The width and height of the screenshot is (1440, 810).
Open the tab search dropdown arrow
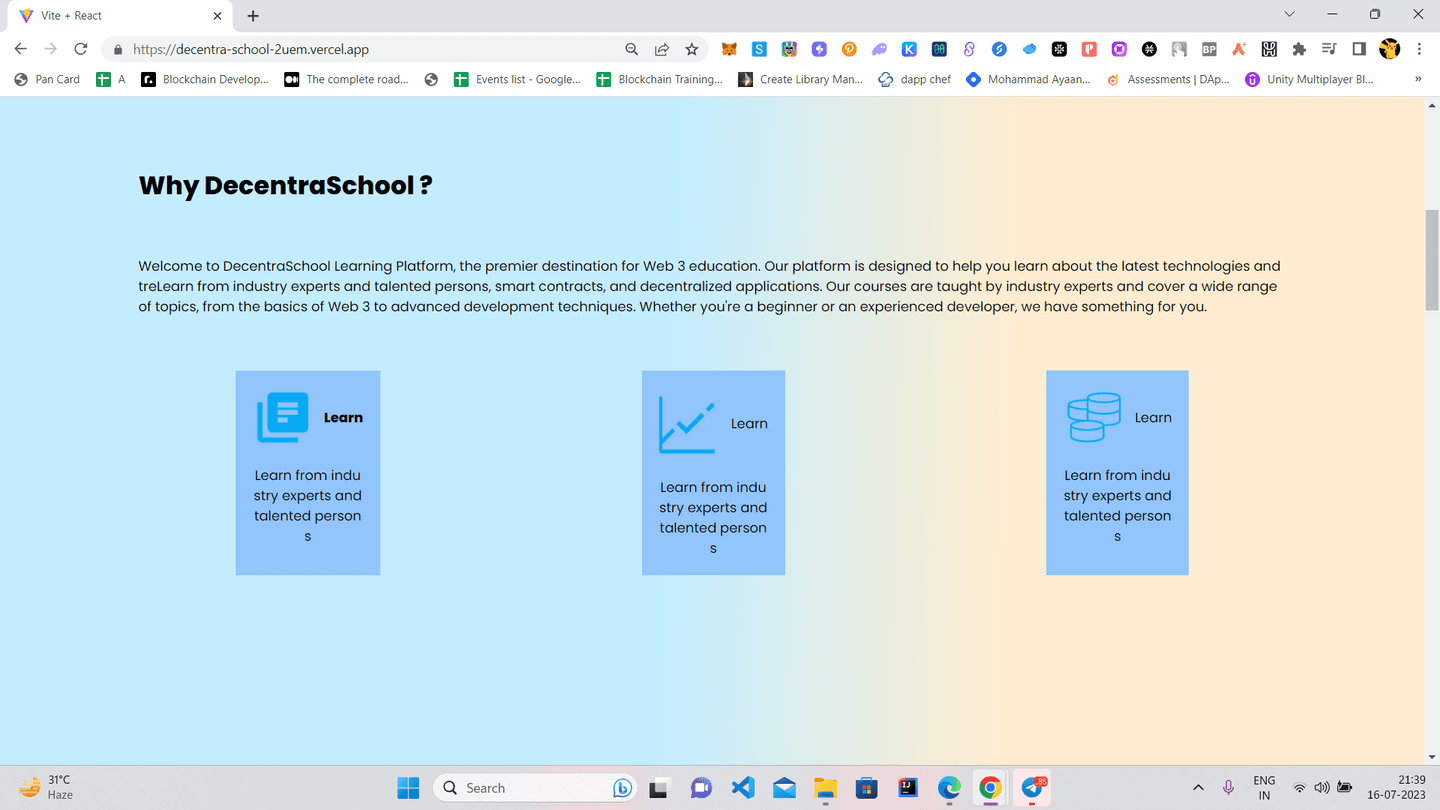[1289, 14]
